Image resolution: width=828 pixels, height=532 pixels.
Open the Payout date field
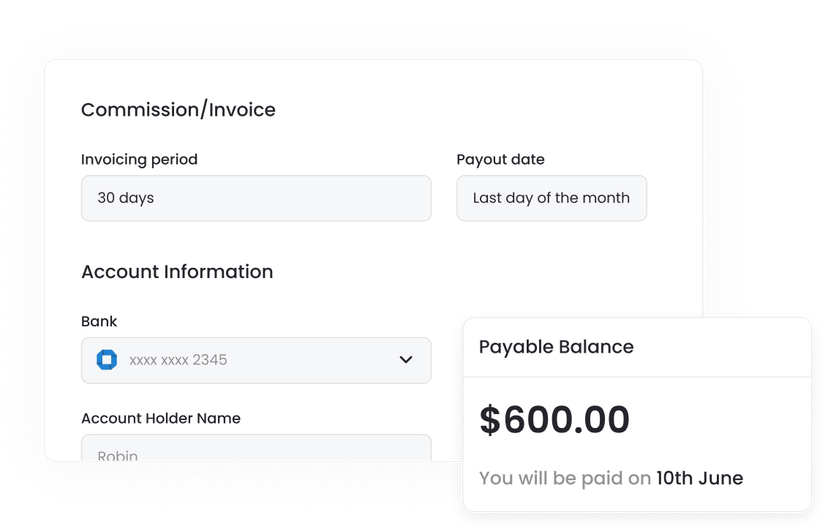pos(551,198)
